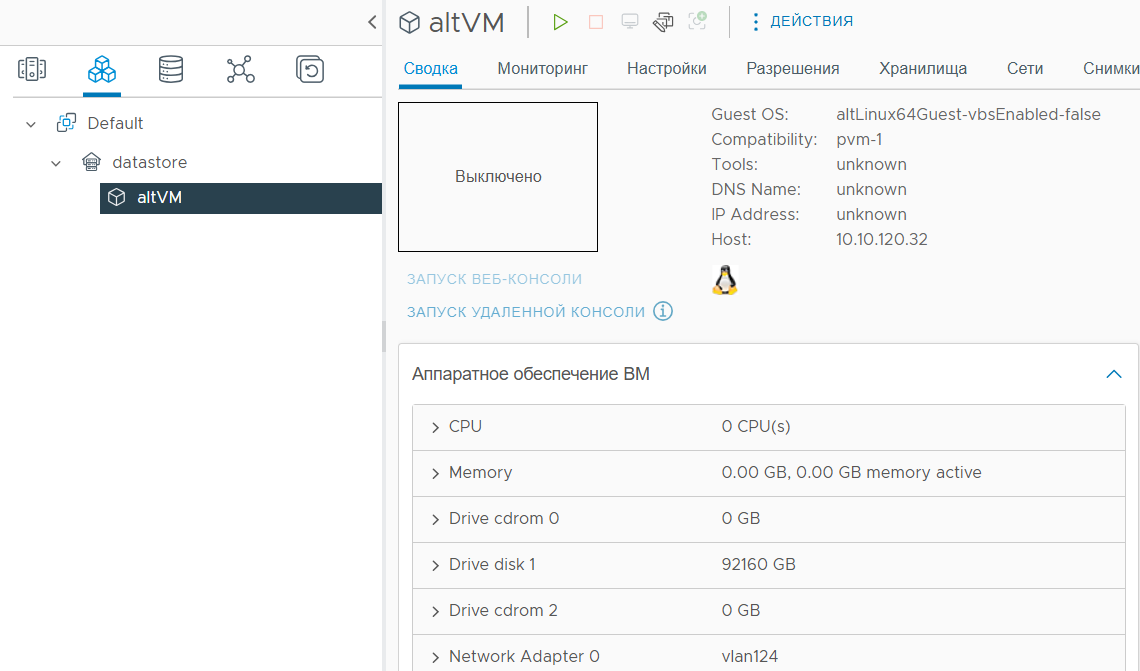Screen dimensions: 1140x671
Task: Expand the CPU hardware row
Action: 435,427
